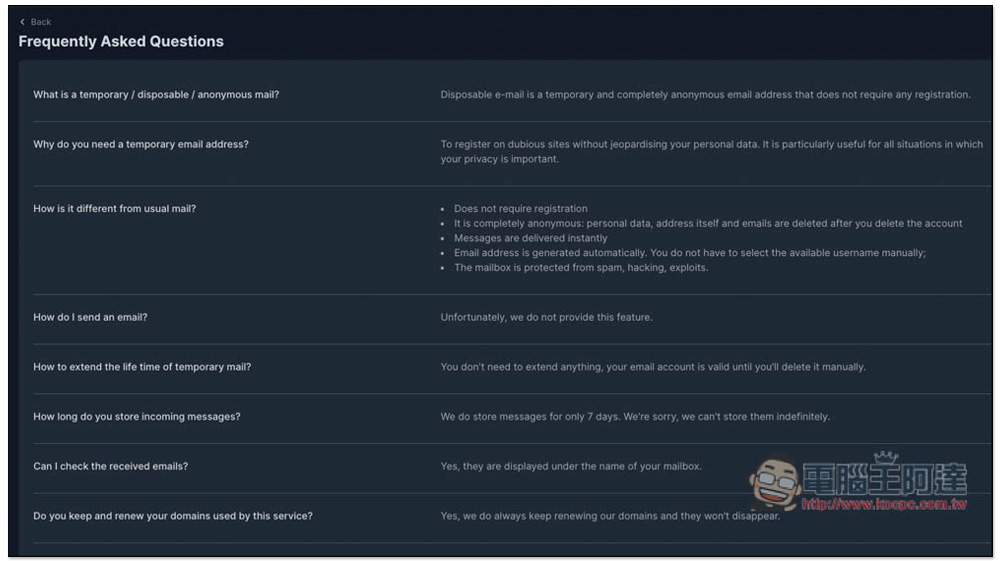This screenshot has height=563, width=1000.
Task: Click the cartoon face watermark logo
Action: click(775, 482)
